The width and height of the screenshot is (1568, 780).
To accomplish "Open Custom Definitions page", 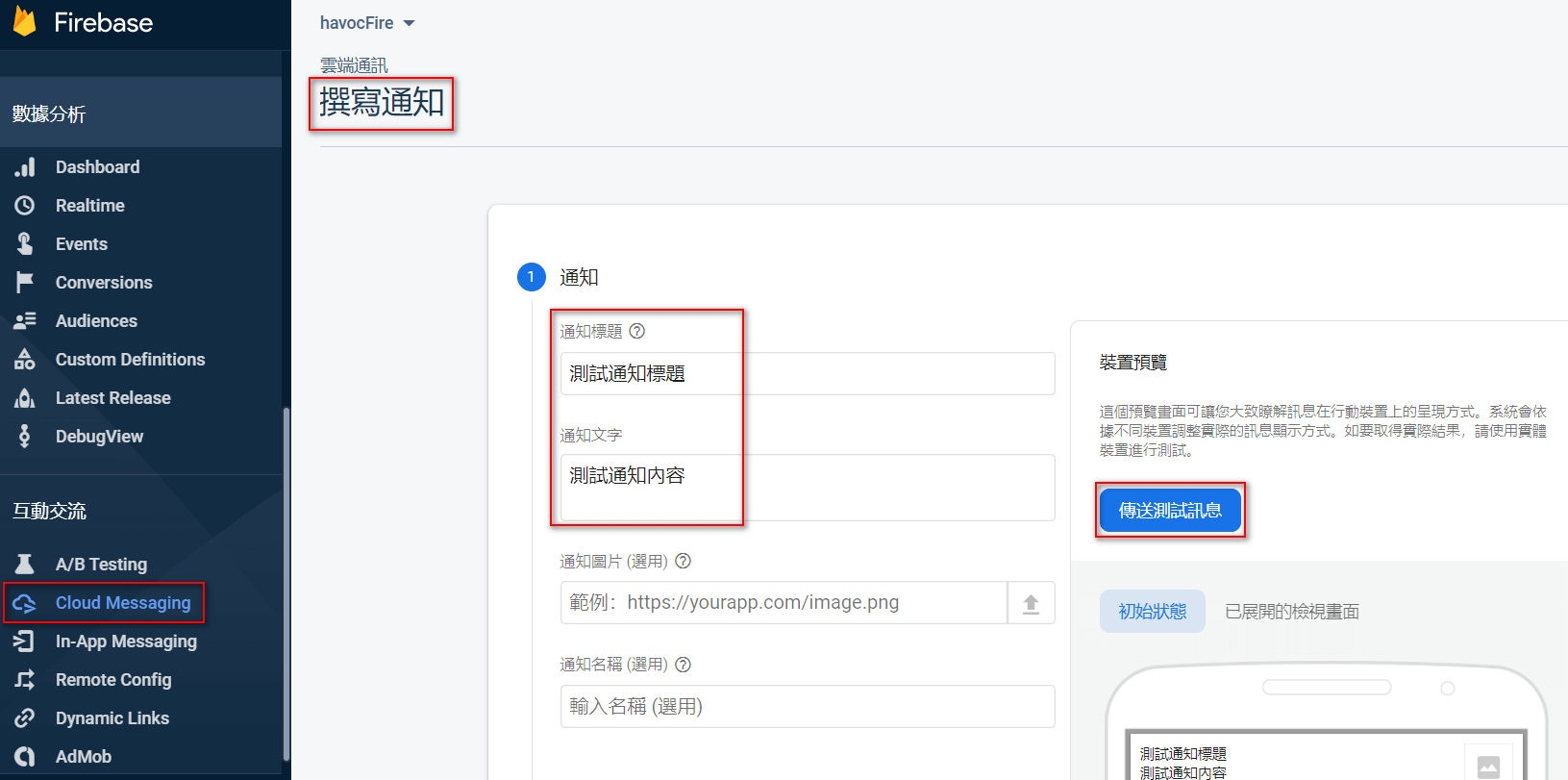I will click(x=131, y=360).
